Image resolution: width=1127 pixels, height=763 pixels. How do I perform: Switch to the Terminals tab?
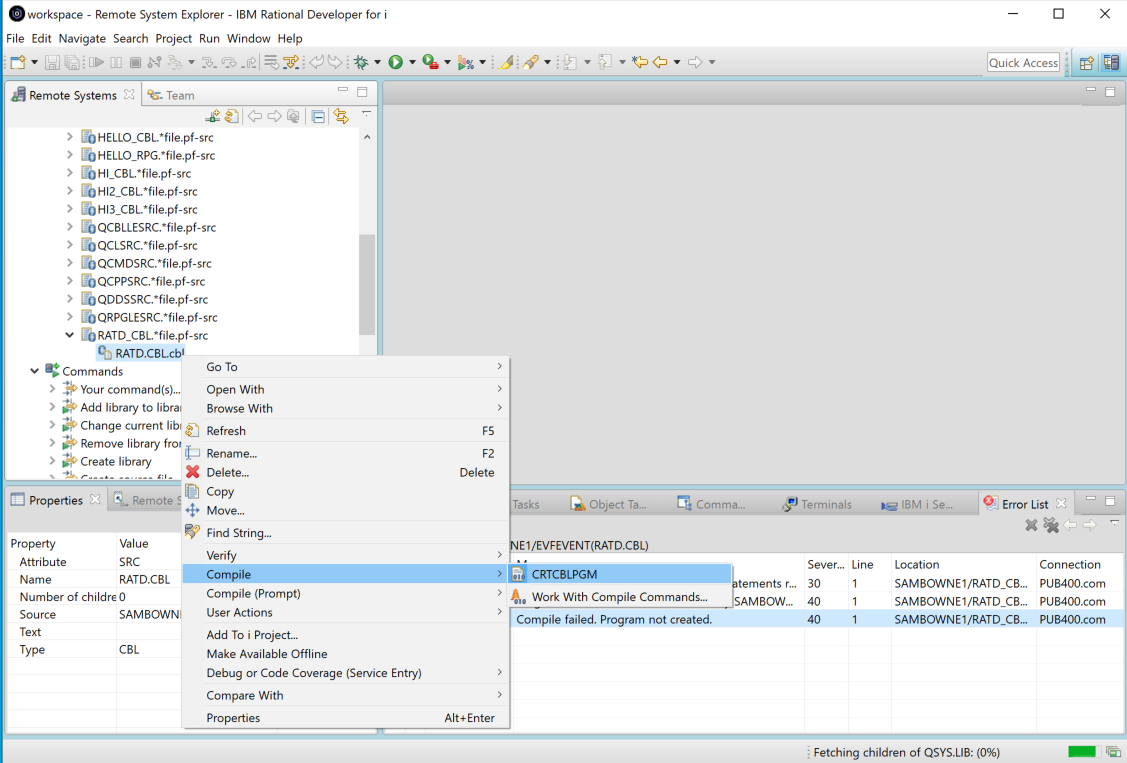pyautogui.click(x=825, y=504)
